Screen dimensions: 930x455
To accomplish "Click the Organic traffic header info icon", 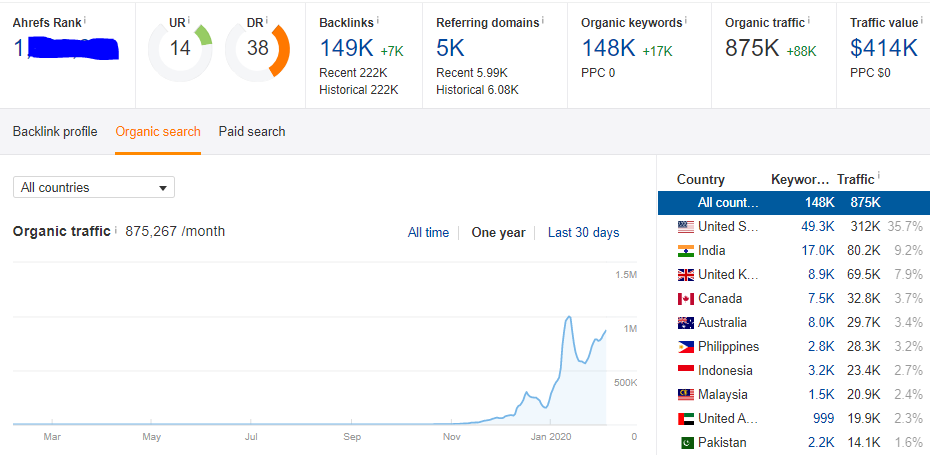I will coord(808,20).
